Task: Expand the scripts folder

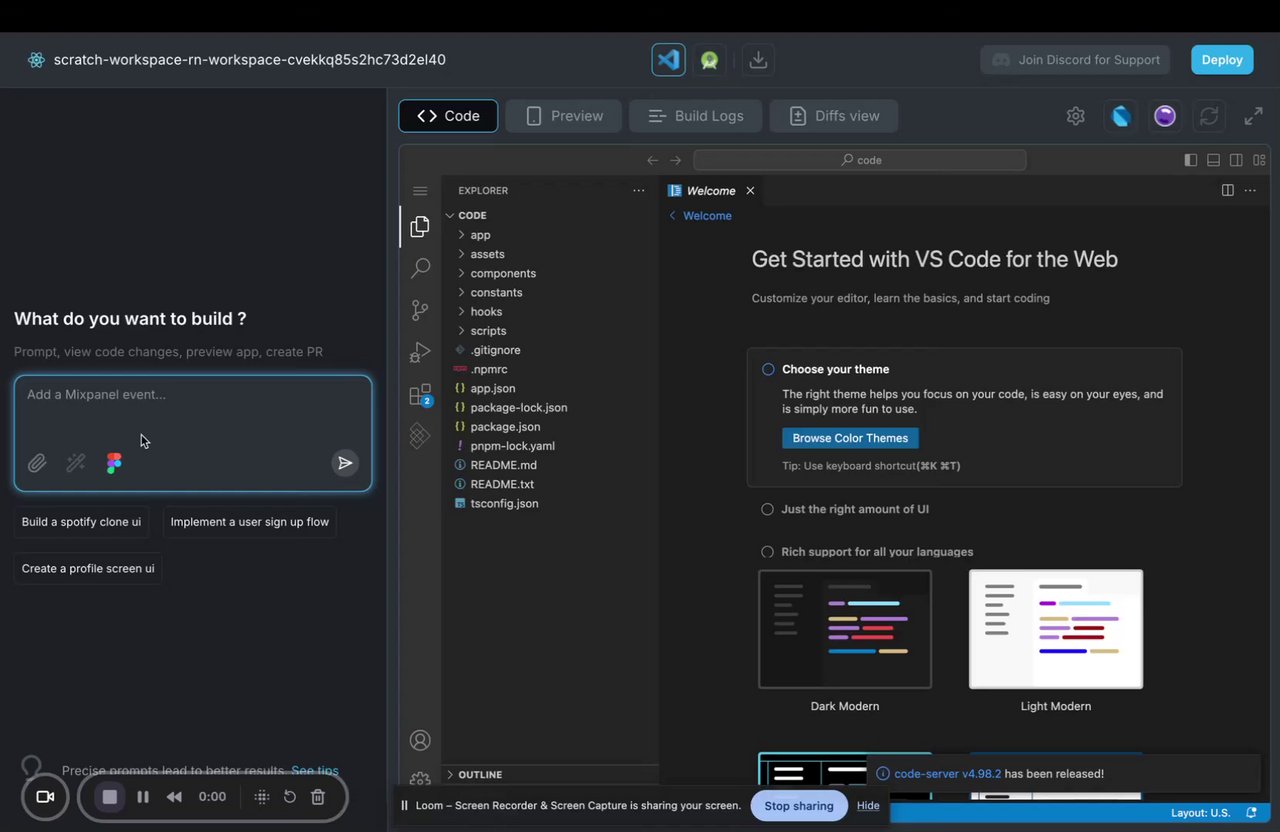Action: tap(488, 330)
